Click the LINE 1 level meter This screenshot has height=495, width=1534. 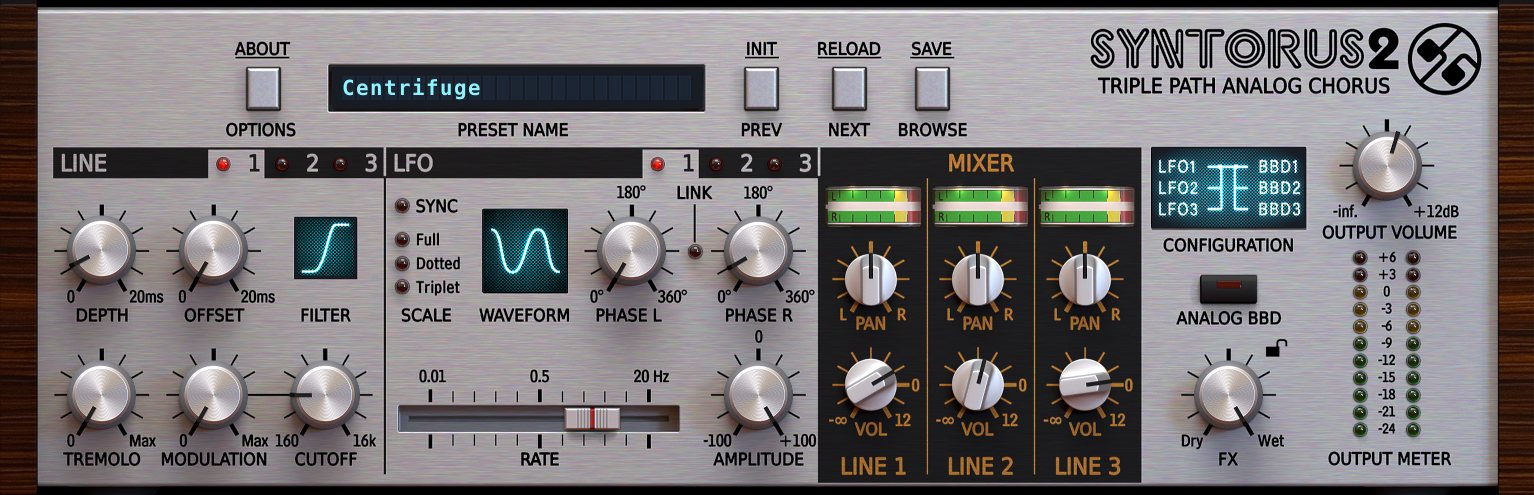[x=872, y=208]
